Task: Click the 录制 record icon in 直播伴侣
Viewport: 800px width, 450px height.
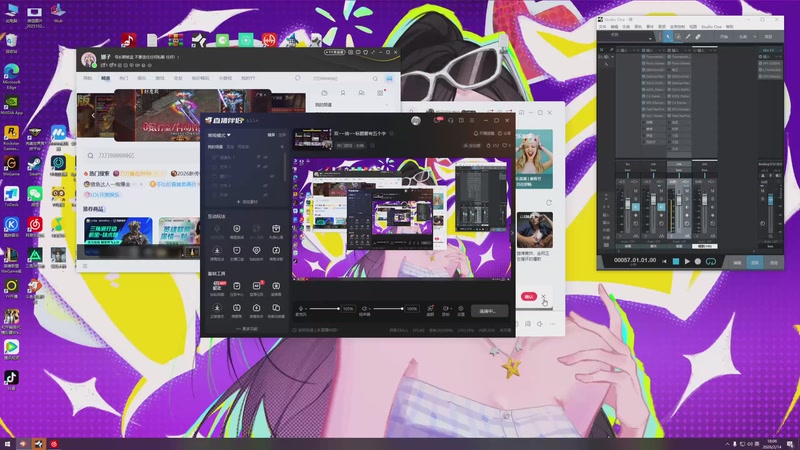Action: tap(445, 310)
